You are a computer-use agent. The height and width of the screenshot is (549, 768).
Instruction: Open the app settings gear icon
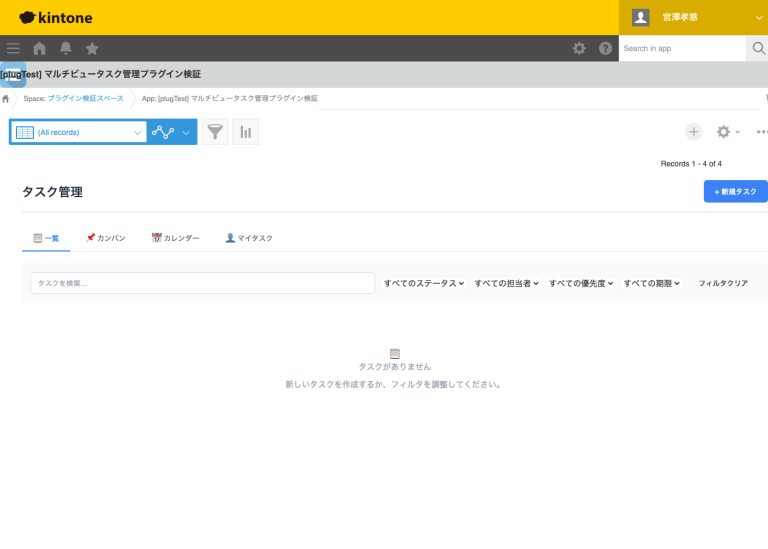pyautogui.click(x=723, y=132)
